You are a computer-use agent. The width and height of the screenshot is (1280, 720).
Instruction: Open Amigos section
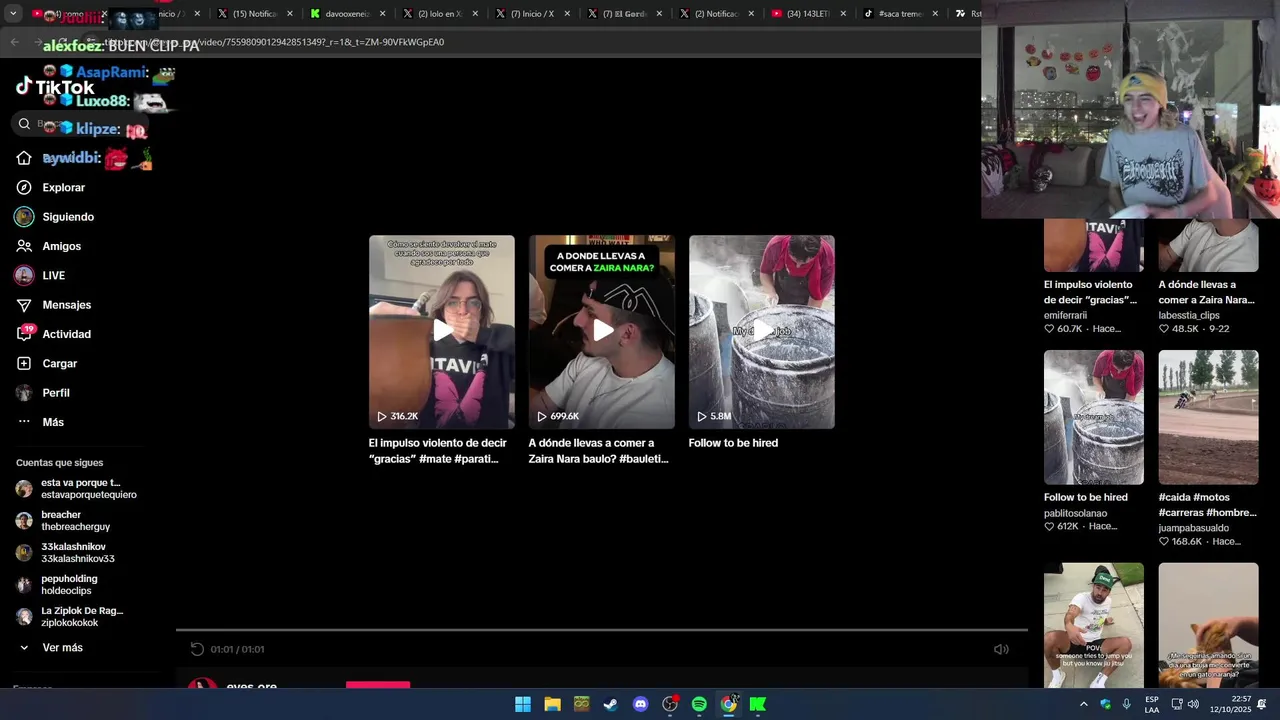coord(61,246)
